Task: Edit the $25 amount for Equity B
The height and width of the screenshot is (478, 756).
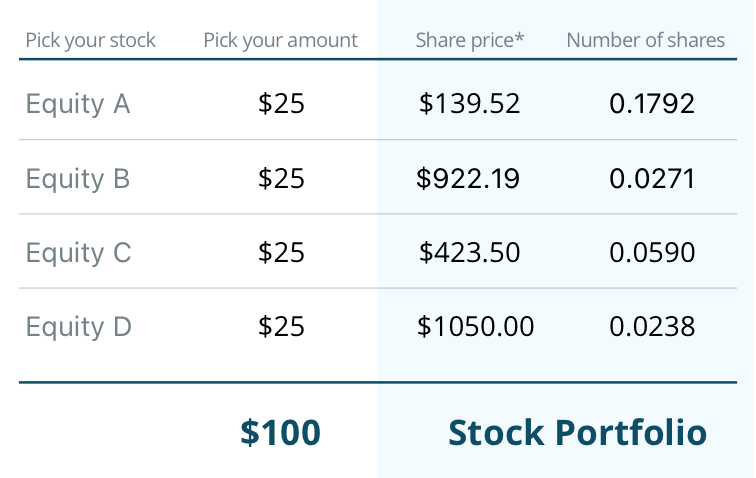Action: point(281,178)
